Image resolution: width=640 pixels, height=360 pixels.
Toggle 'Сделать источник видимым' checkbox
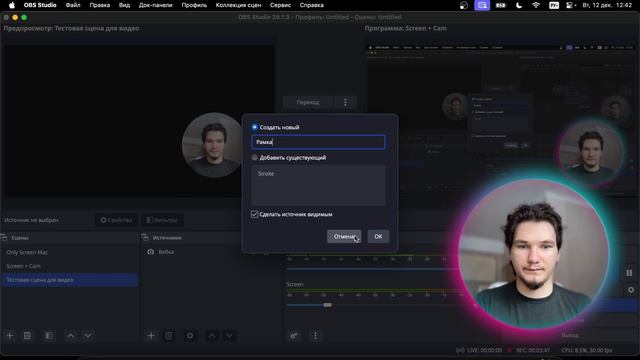pyautogui.click(x=254, y=214)
